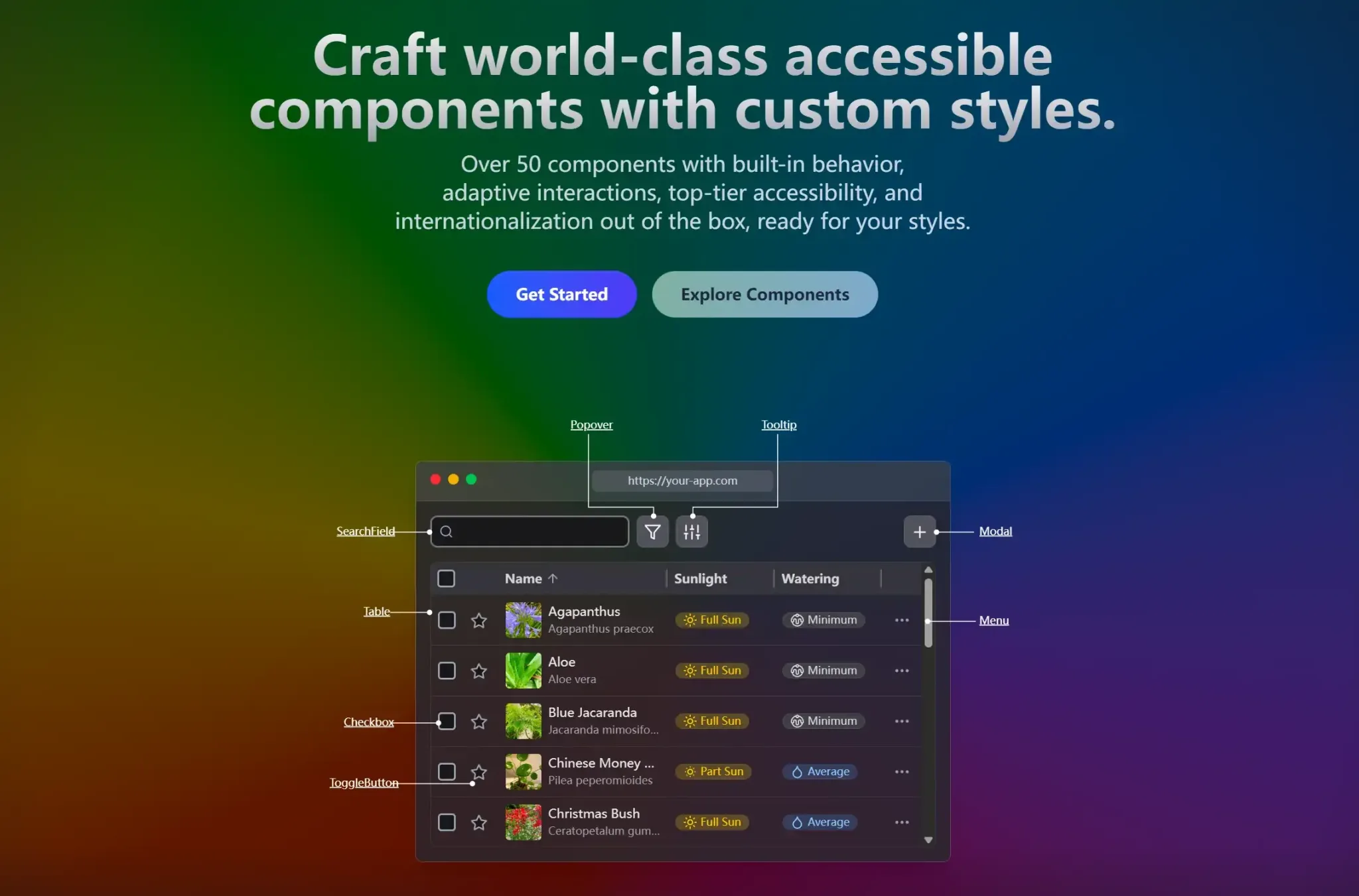Open the ellipsis menu for Blue Jacaranda
Viewport: 1359px width, 896px height.
(x=901, y=721)
